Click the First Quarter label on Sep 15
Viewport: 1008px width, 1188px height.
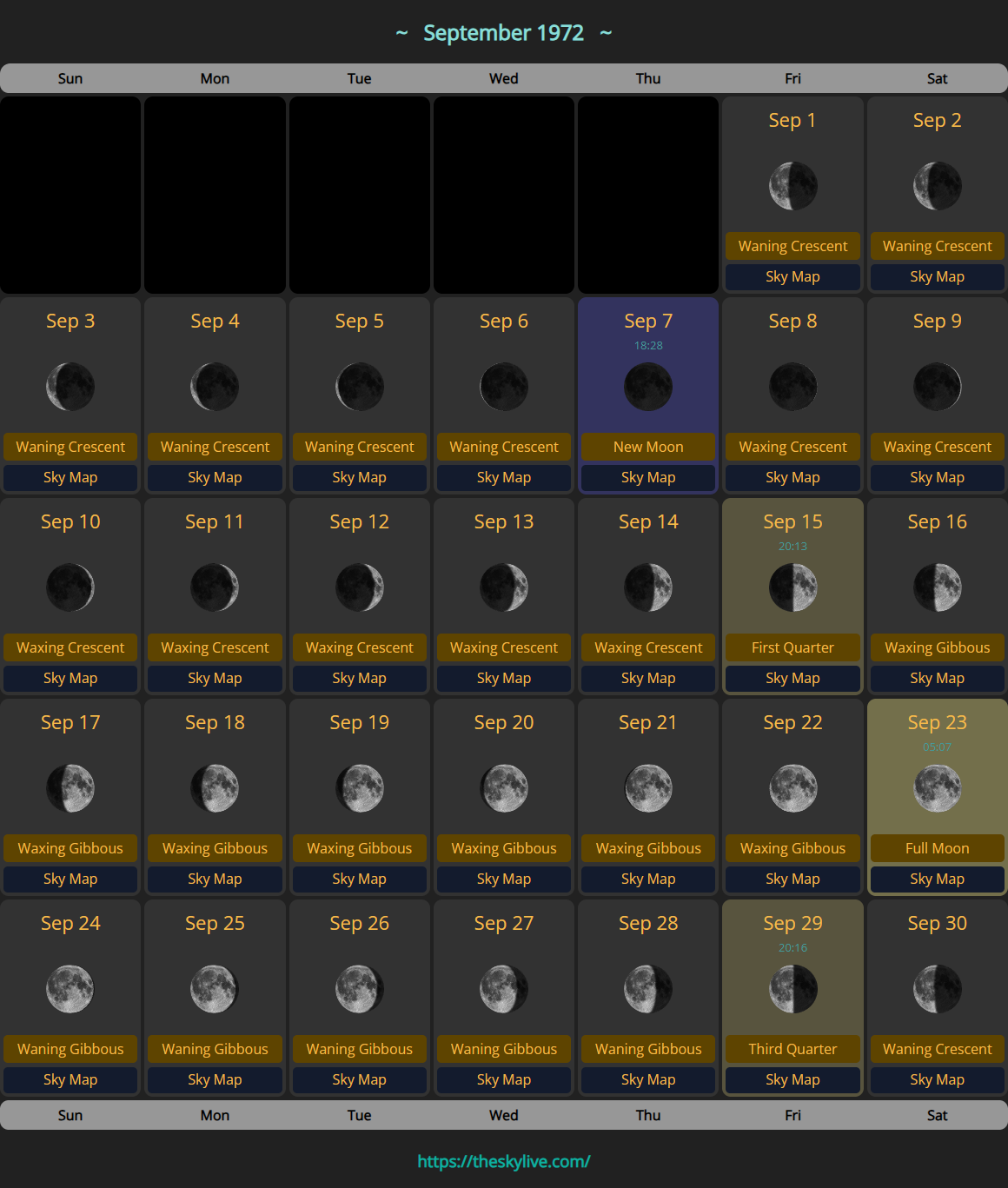point(792,647)
